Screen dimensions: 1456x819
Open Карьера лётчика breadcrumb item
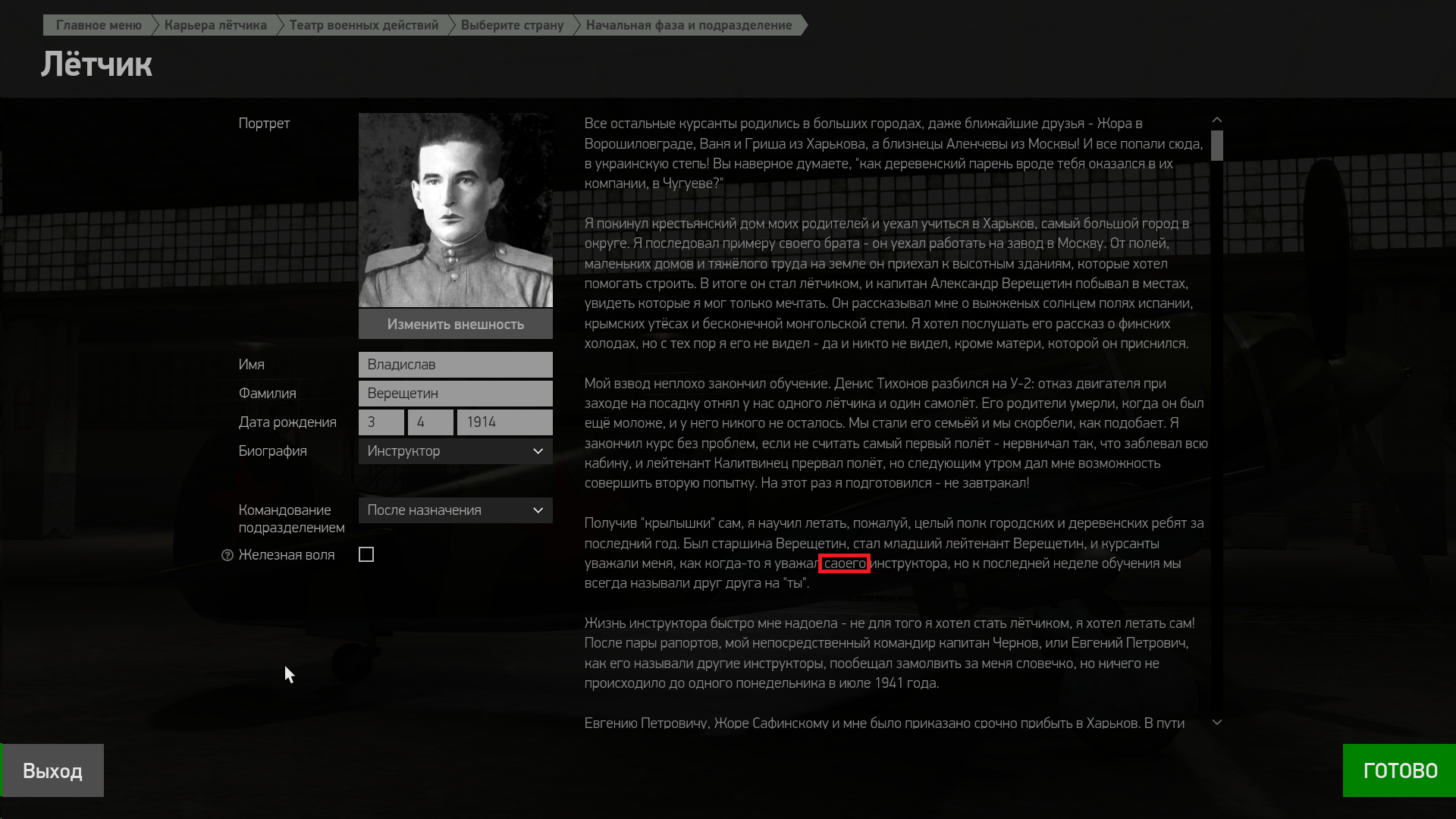(215, 25)
